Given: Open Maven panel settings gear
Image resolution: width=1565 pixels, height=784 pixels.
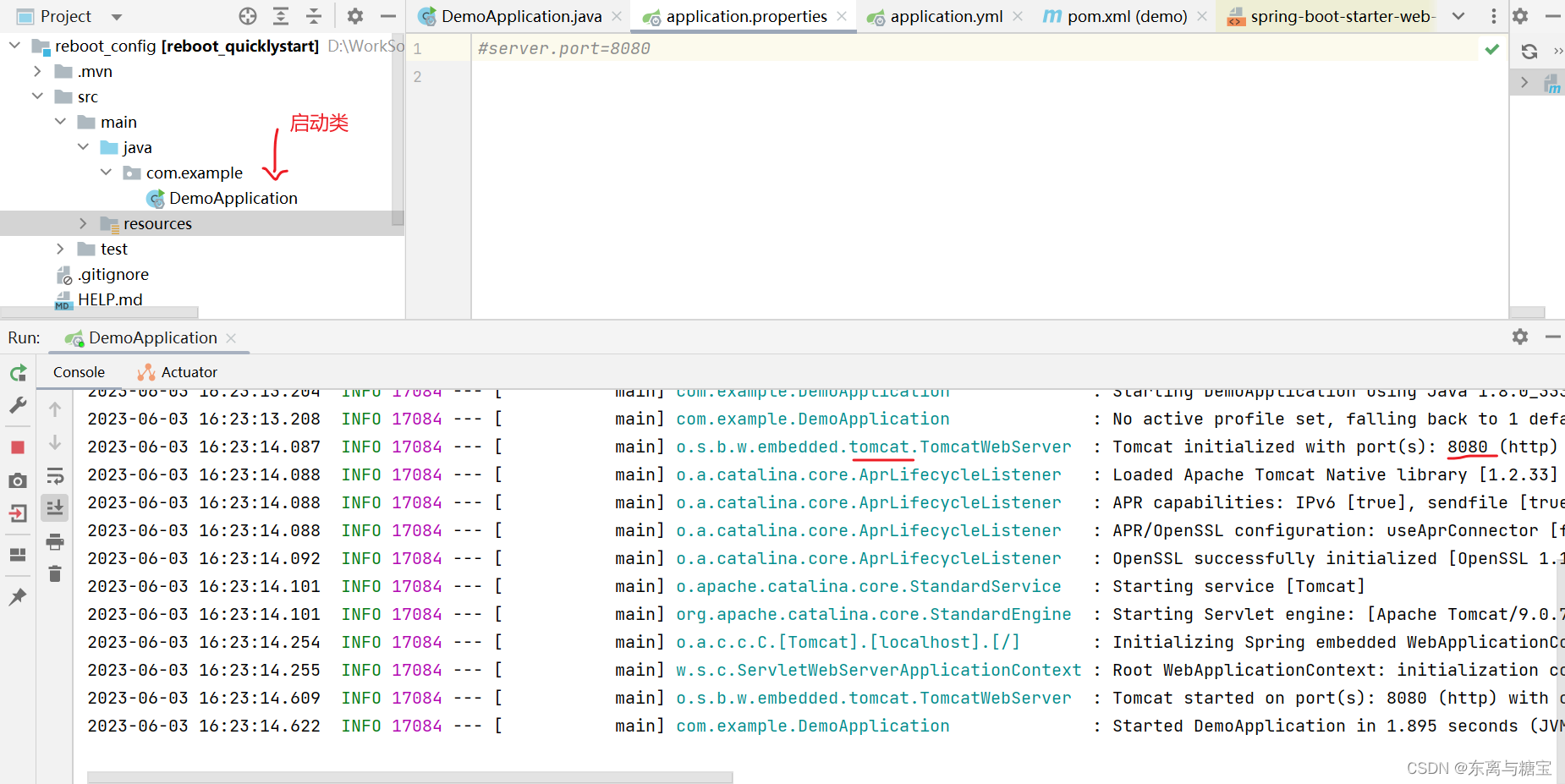Looking at the screenshot, I should pos(1520,16).
